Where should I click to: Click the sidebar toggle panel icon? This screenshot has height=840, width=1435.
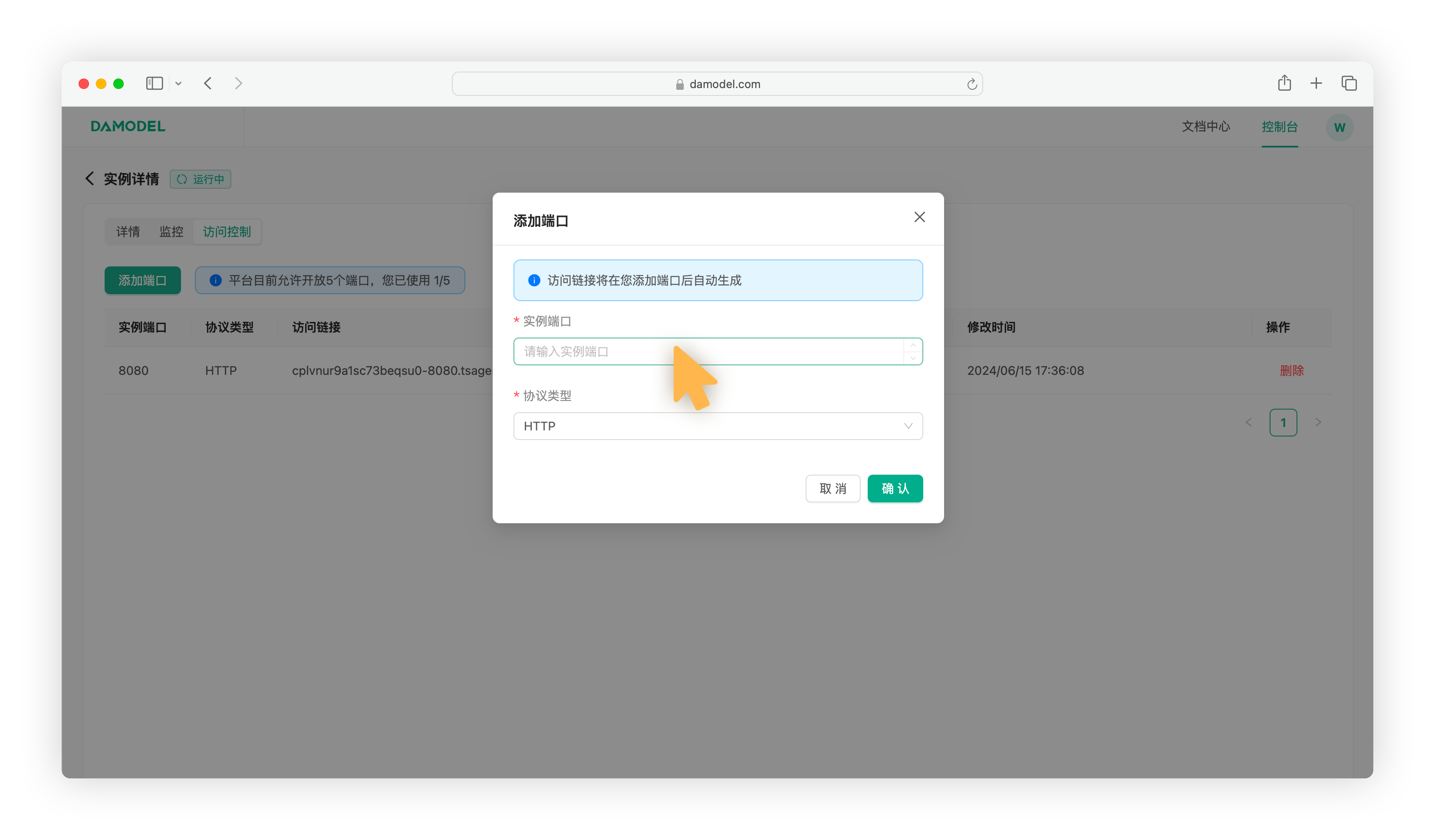tap(154, 83)
